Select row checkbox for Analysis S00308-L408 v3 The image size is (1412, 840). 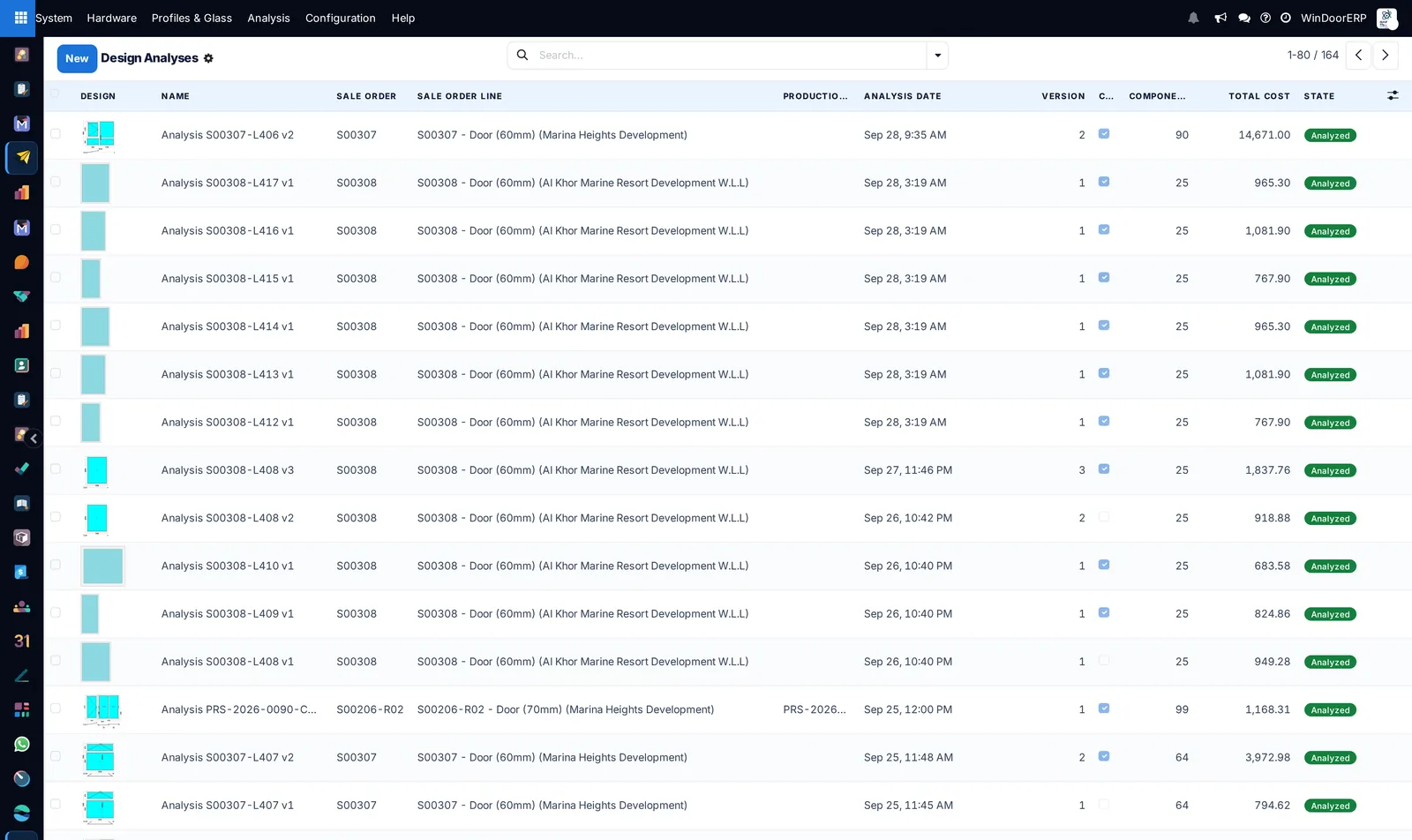click(56, 469)
